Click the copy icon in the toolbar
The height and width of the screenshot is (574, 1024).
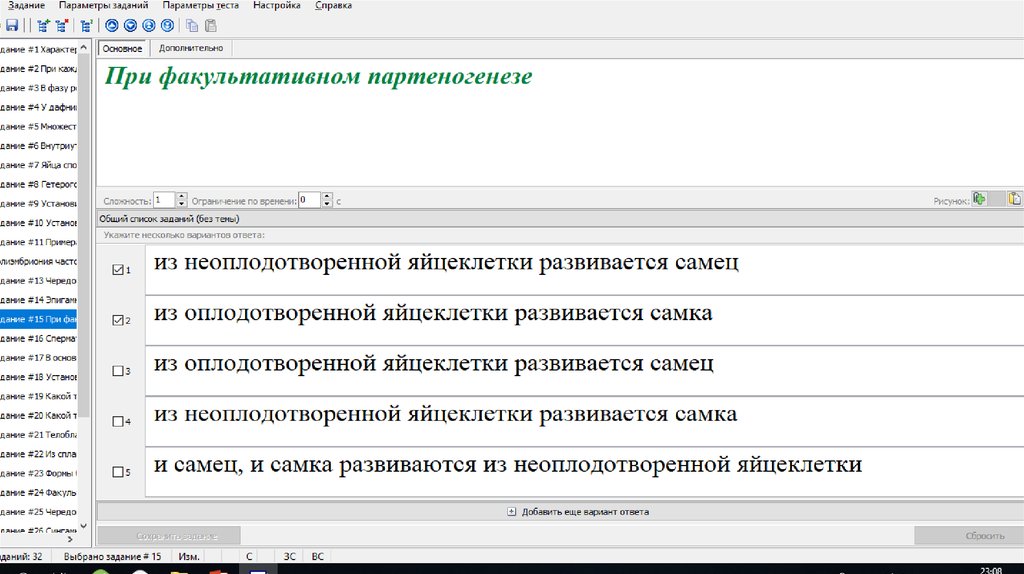192,26
